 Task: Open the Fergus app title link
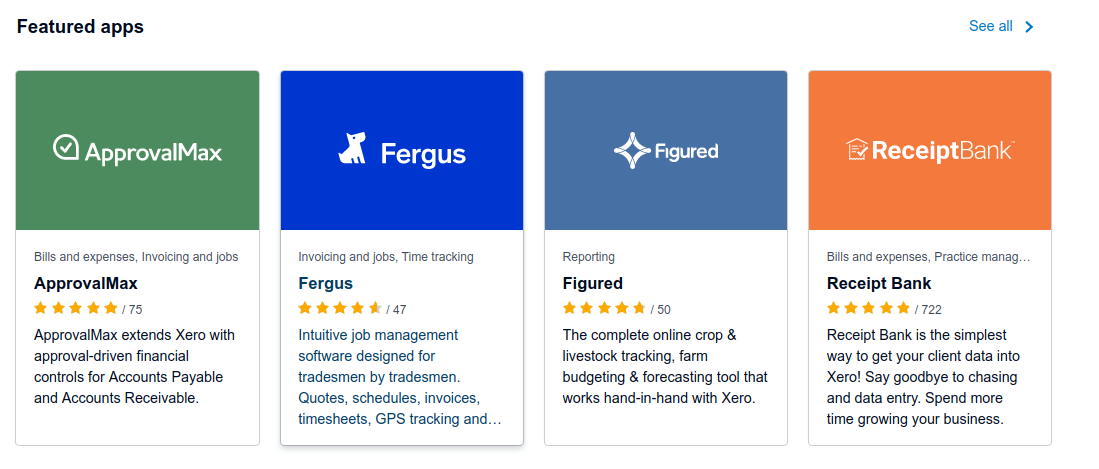(x=326, y=283)
